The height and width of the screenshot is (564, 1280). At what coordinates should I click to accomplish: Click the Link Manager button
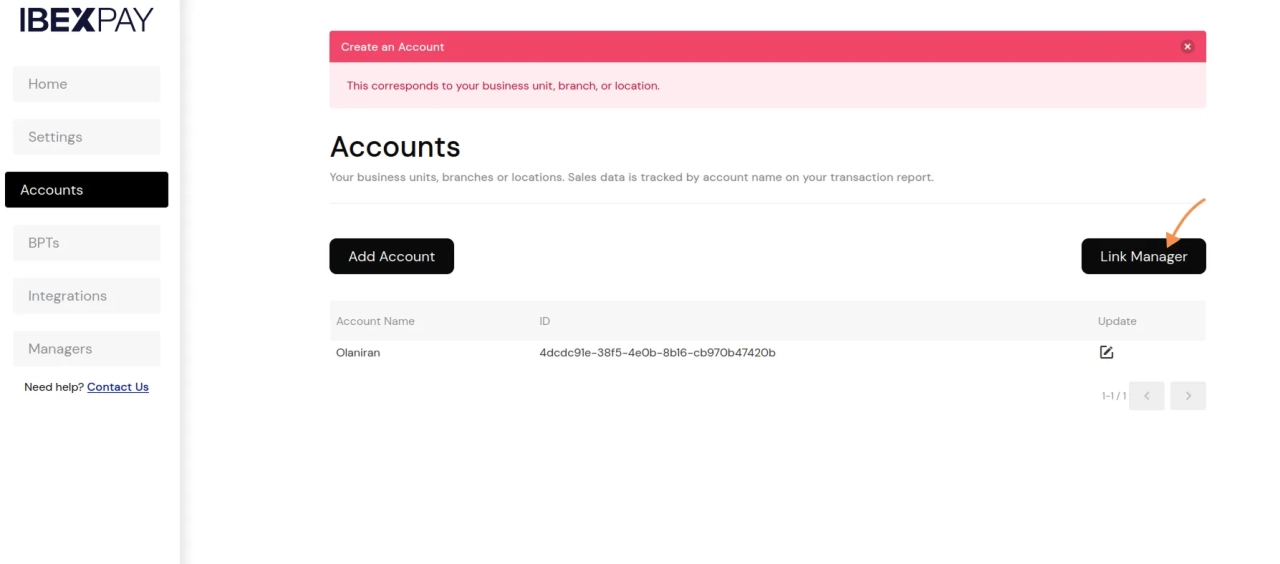tap(1143, 256)
